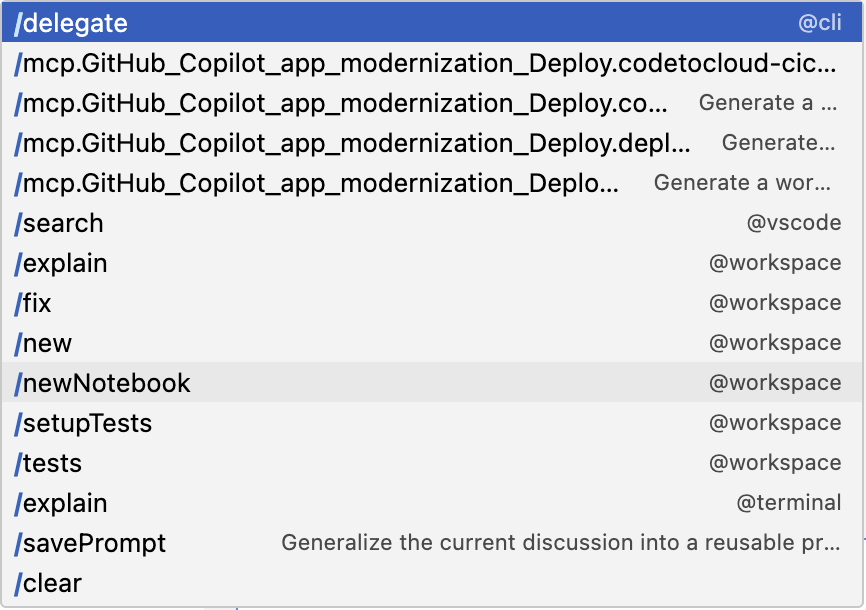The height and width of the screenshot is (610, 866).
Task: Click the 'Generalize the current discussion' description
Action: (560, 543)
